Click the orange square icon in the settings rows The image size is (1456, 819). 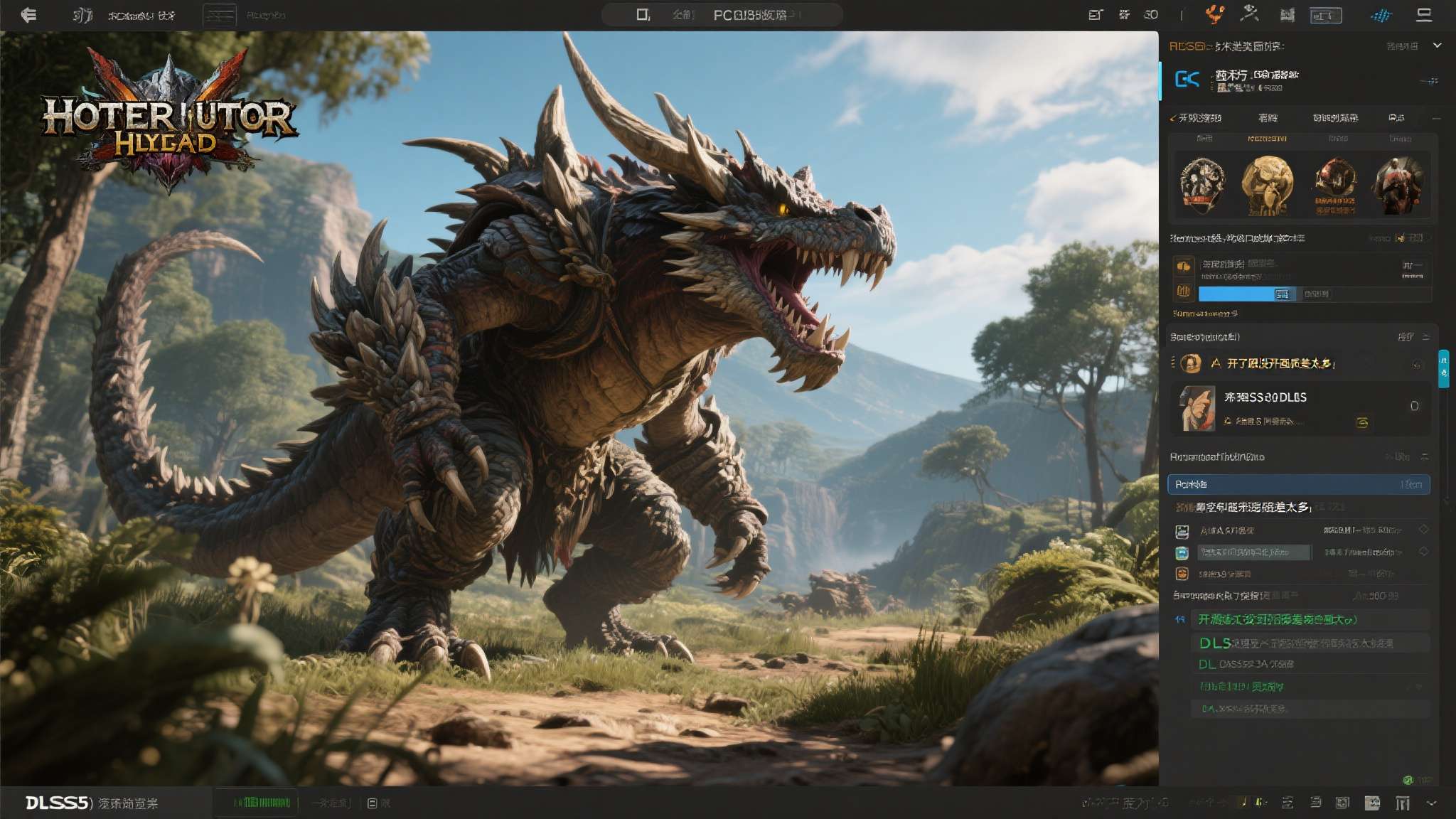pyautogui.click(x=1182, y=574)
